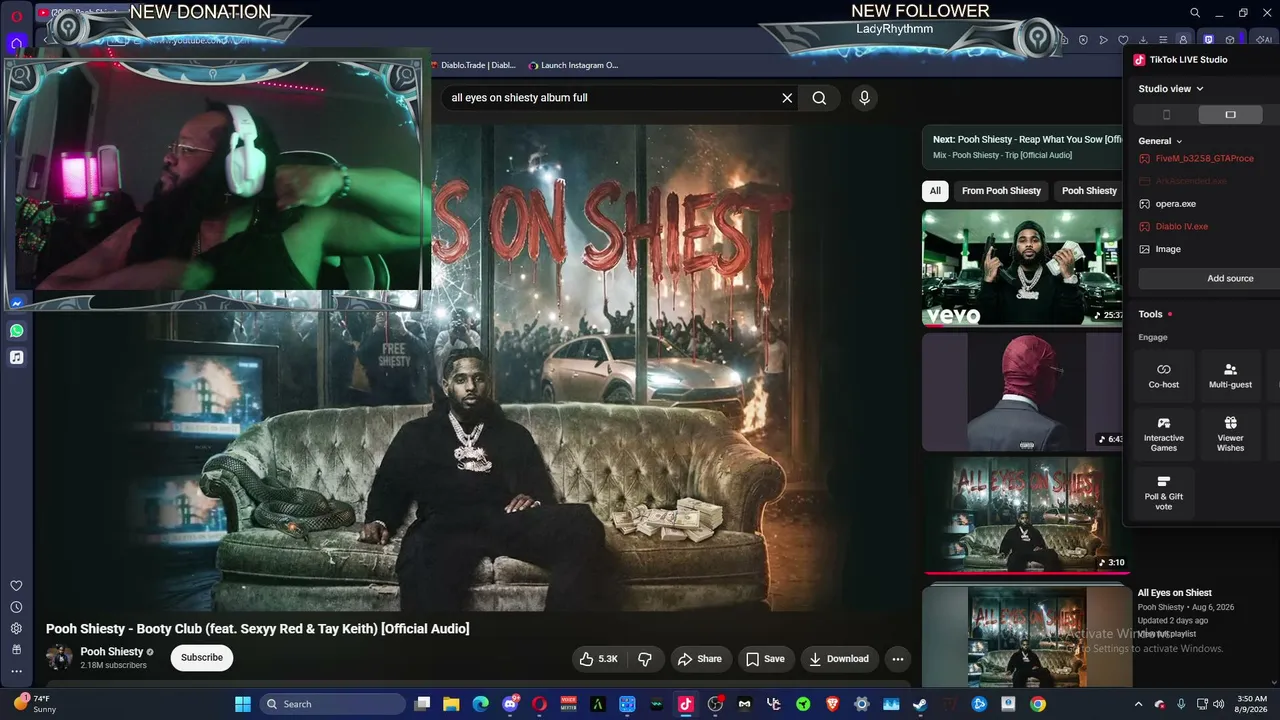This screenshot has width=1280, height=720.
Task: Open Opera AI assistant button
Action: click(1264, 40)
